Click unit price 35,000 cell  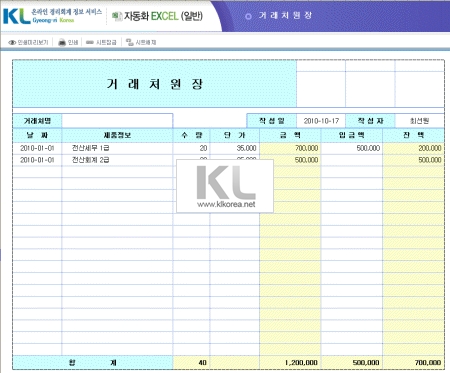click(235, 148)
